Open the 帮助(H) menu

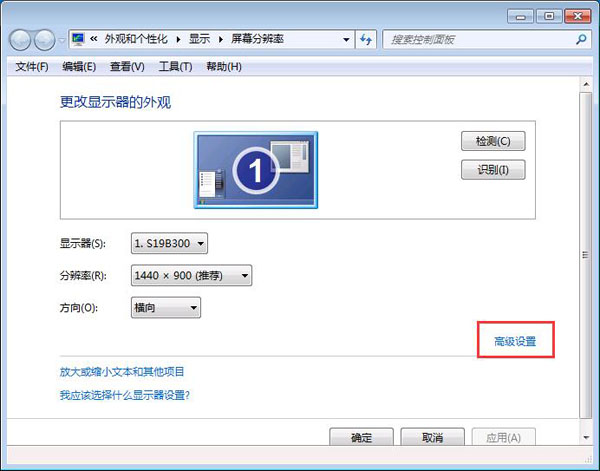coord(224,67)
